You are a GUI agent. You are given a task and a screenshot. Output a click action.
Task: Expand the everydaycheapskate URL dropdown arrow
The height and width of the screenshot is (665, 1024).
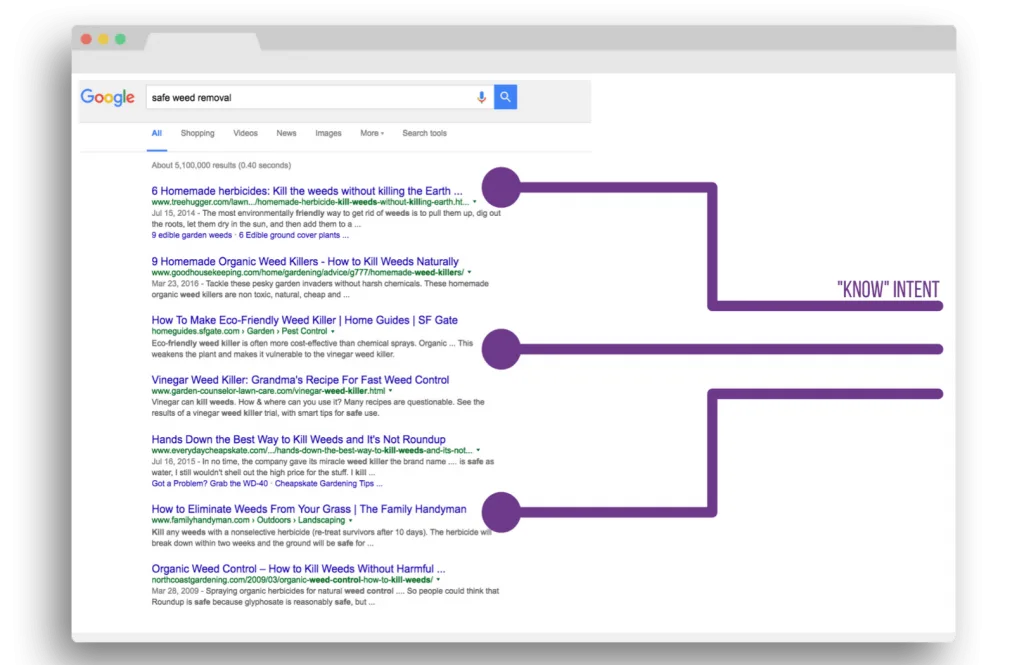coord(478,451)
